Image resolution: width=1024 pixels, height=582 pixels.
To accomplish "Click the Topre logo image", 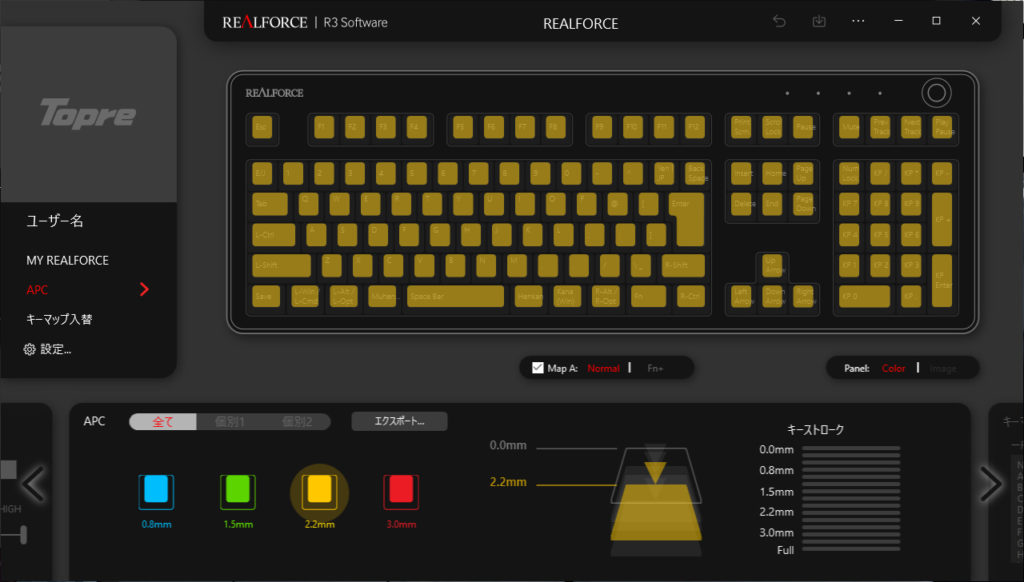I will [88, 114].
